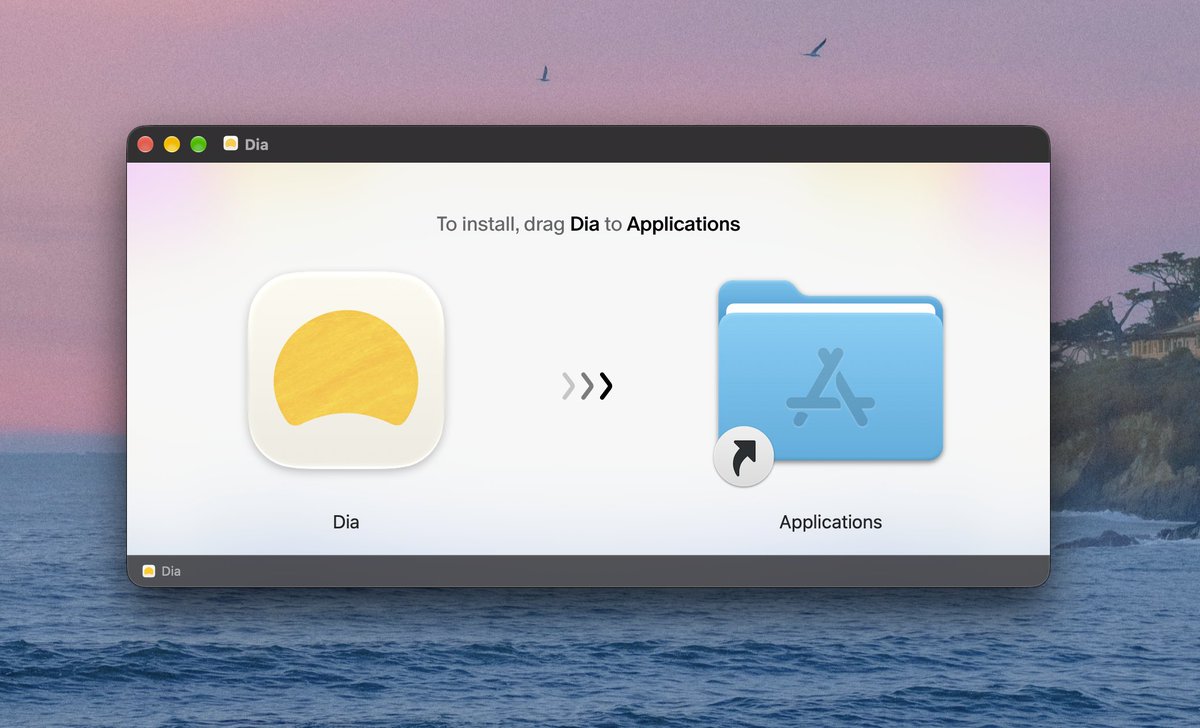Select the Dia app icon
The width and height of the screenshot is (1200, 728).
click(346, 371)
